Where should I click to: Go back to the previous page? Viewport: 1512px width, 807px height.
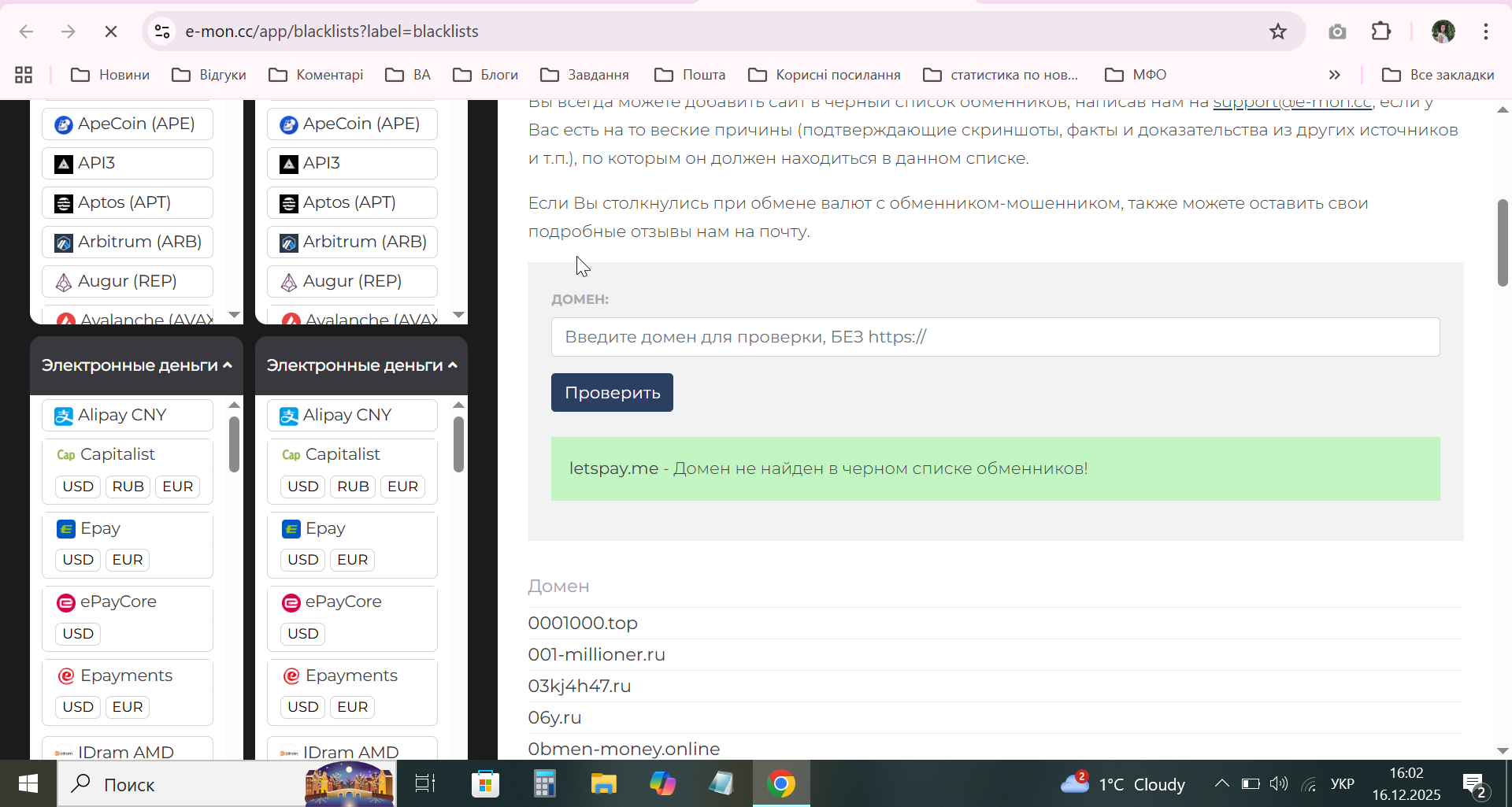(26, 31)
